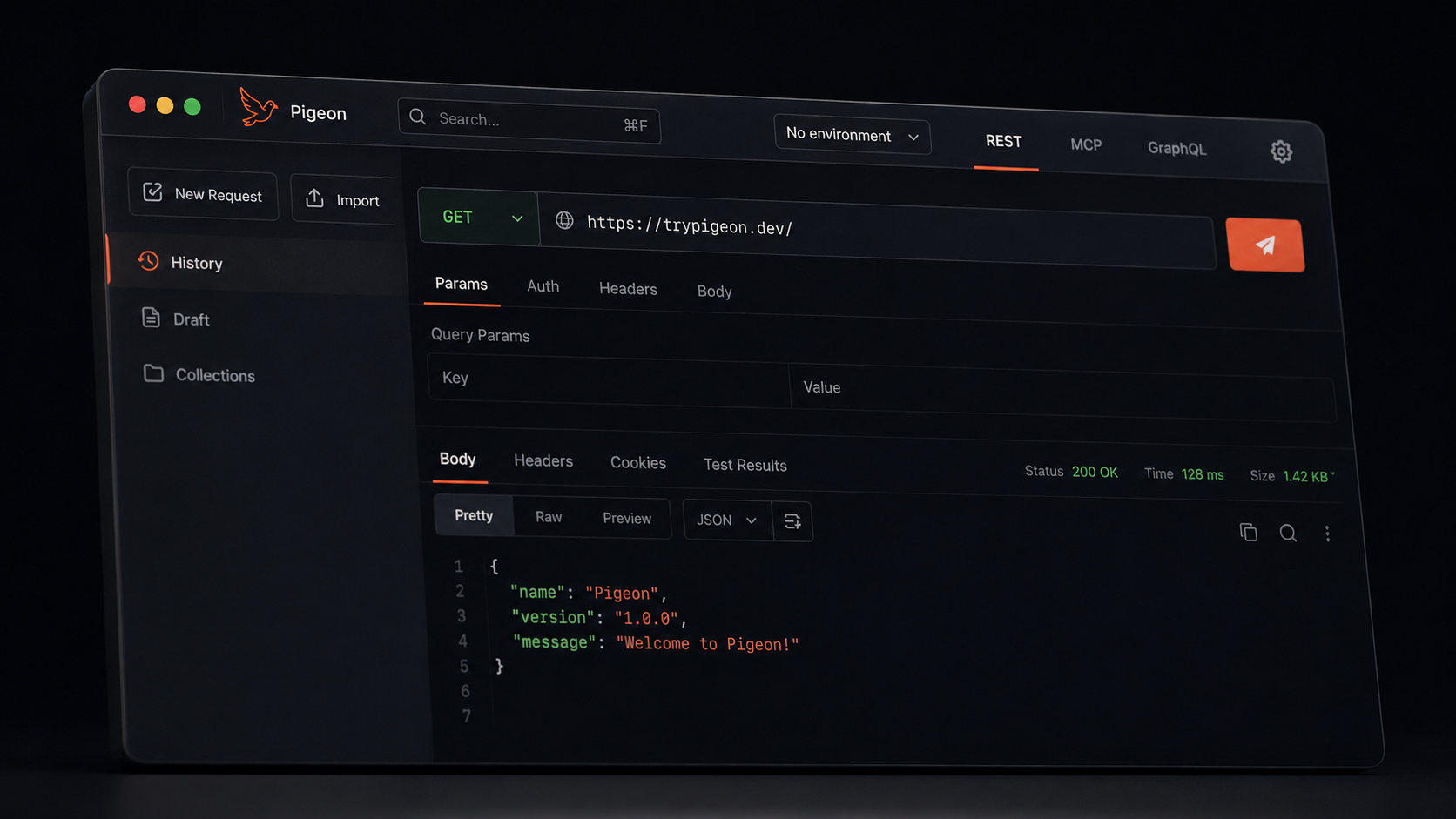
Task: Open the response Headers tab
Action: pos(543,461)
